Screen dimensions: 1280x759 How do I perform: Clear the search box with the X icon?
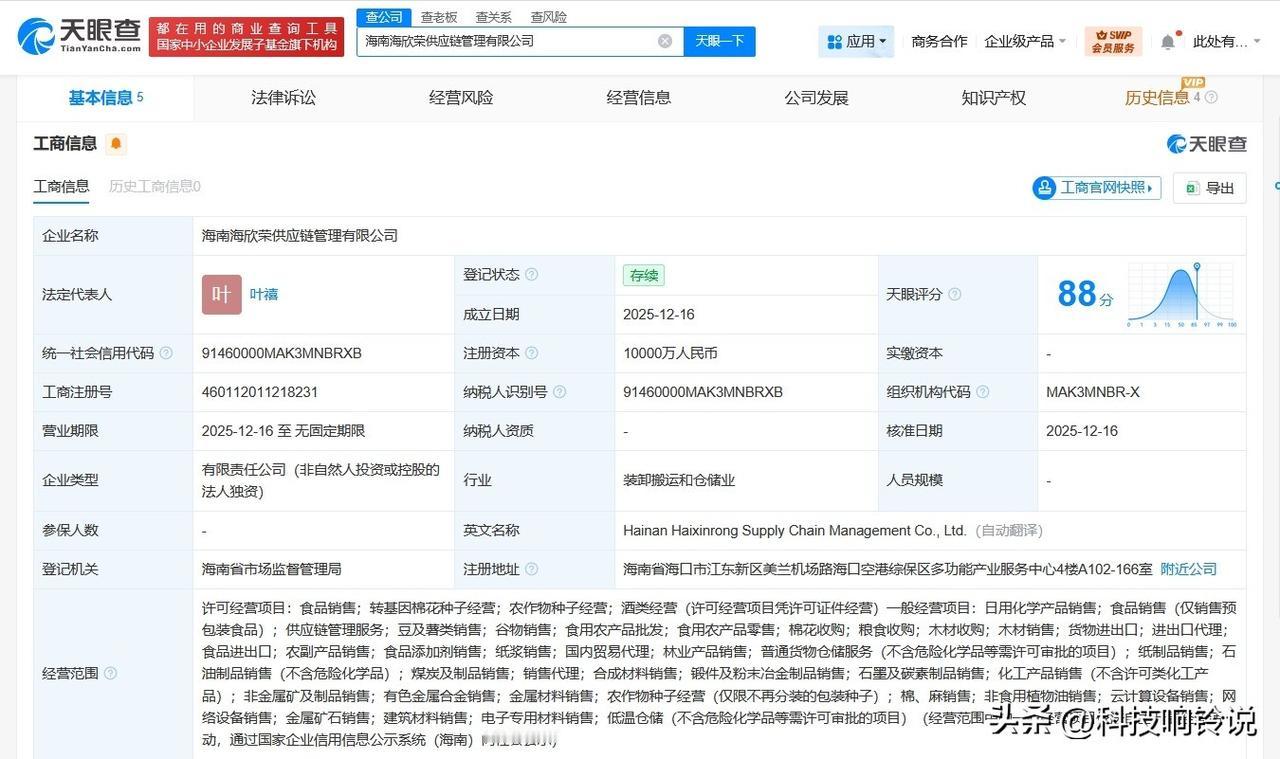[x=664, y=40]
